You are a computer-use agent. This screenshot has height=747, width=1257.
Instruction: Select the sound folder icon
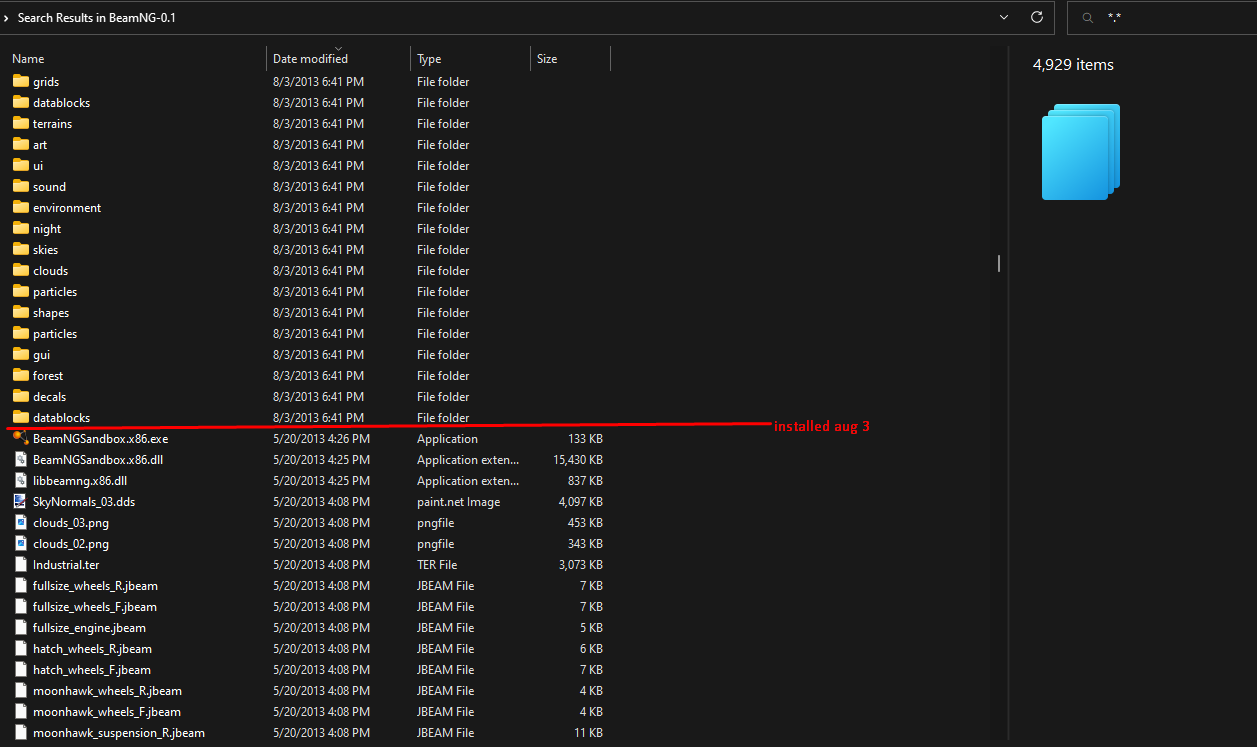pos(21,186)
